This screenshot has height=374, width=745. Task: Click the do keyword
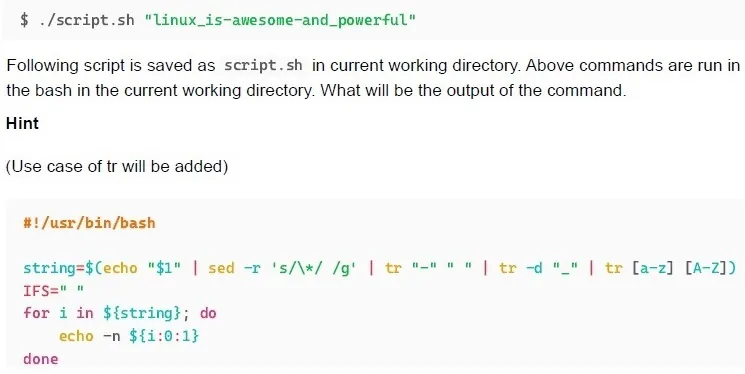[208, 313]
